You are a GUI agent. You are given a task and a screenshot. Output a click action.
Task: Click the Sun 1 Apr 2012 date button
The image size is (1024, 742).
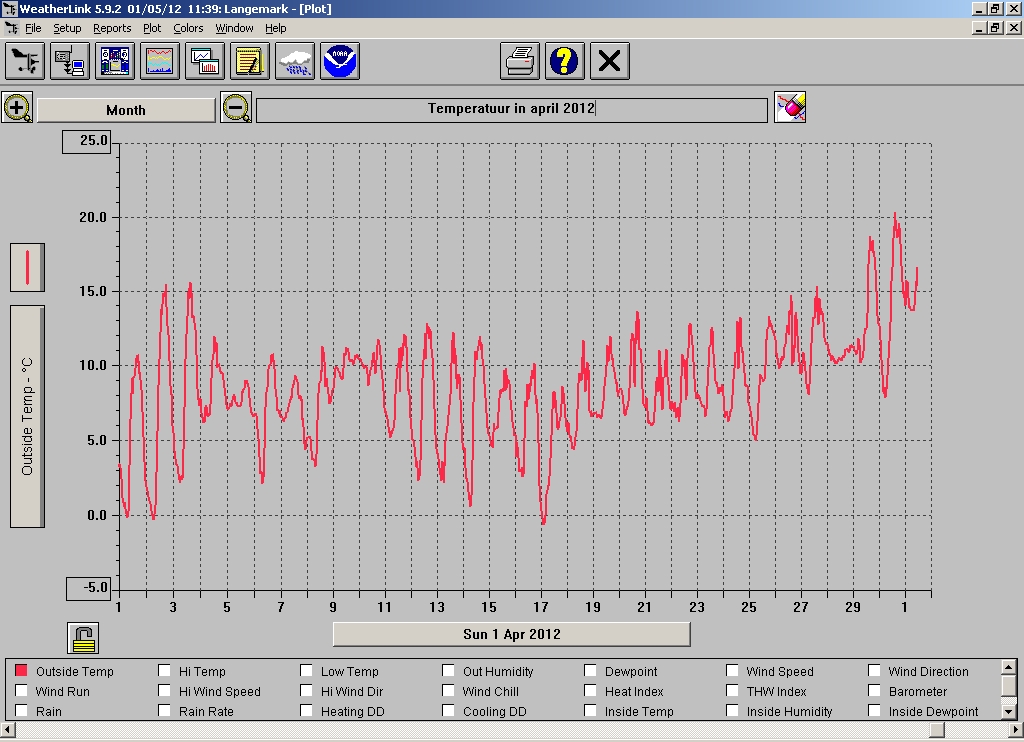click(x=511, y=634)
